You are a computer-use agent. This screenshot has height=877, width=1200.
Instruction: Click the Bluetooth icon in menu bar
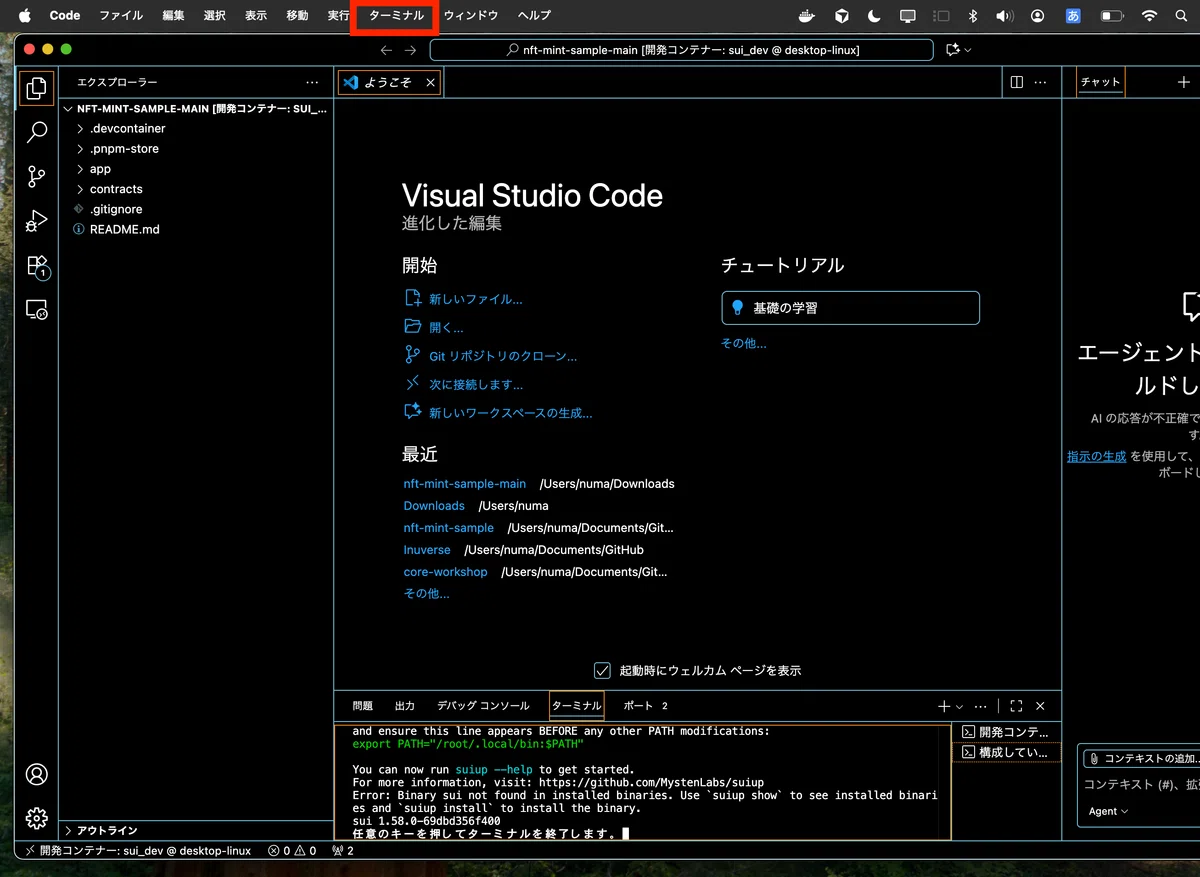click(x=972, y=16)
